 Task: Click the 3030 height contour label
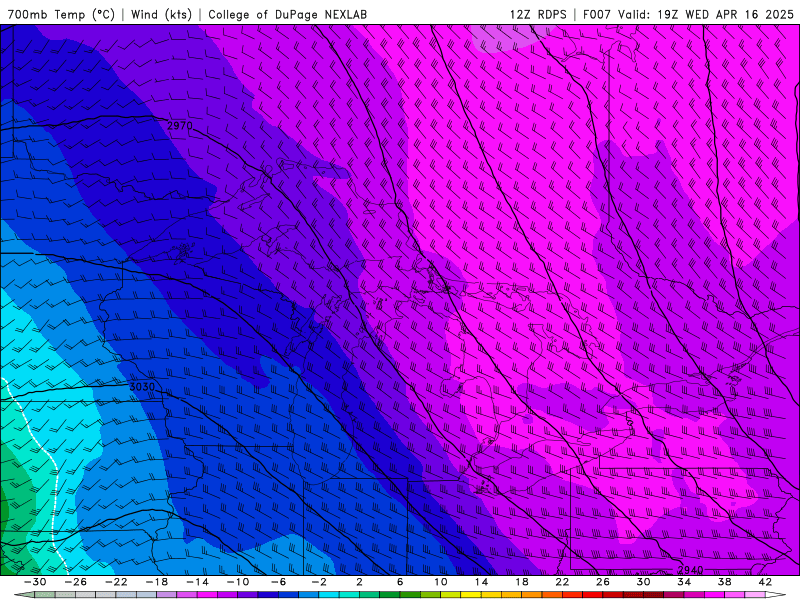coord(142,387)
